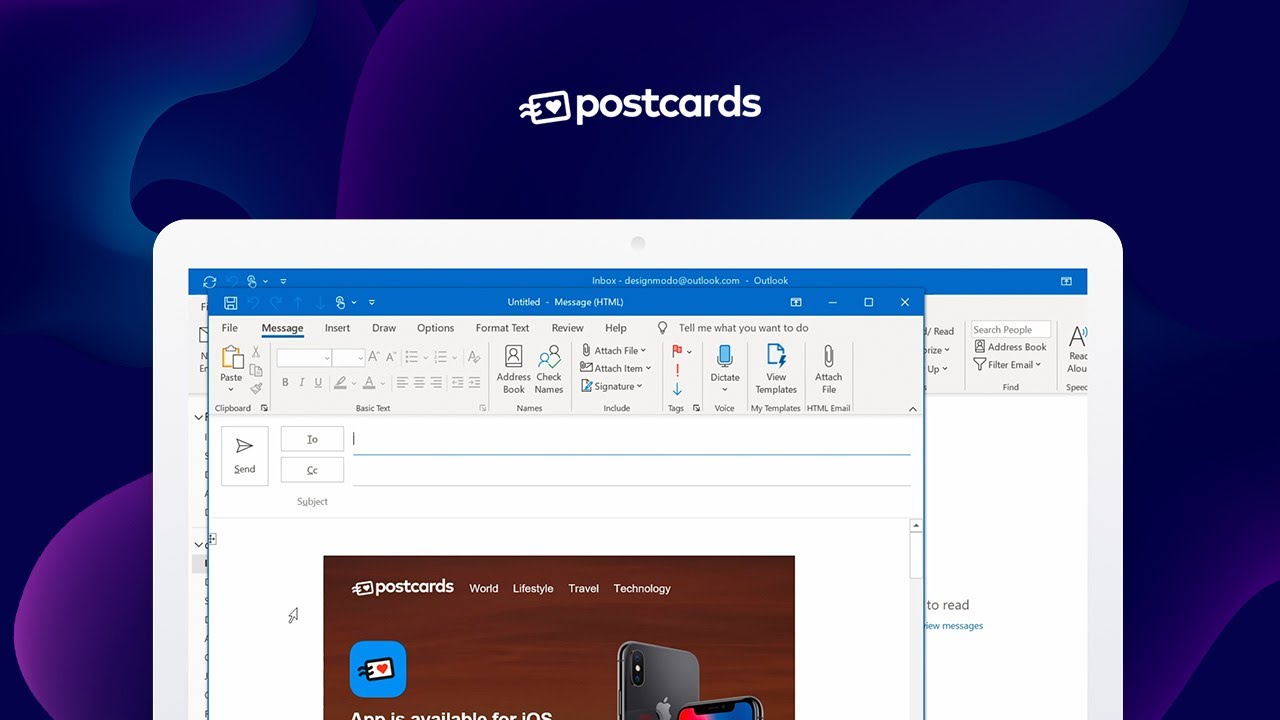Open the Format Text tab
Screen dimensions: 1280x720
tap(501, 327)
